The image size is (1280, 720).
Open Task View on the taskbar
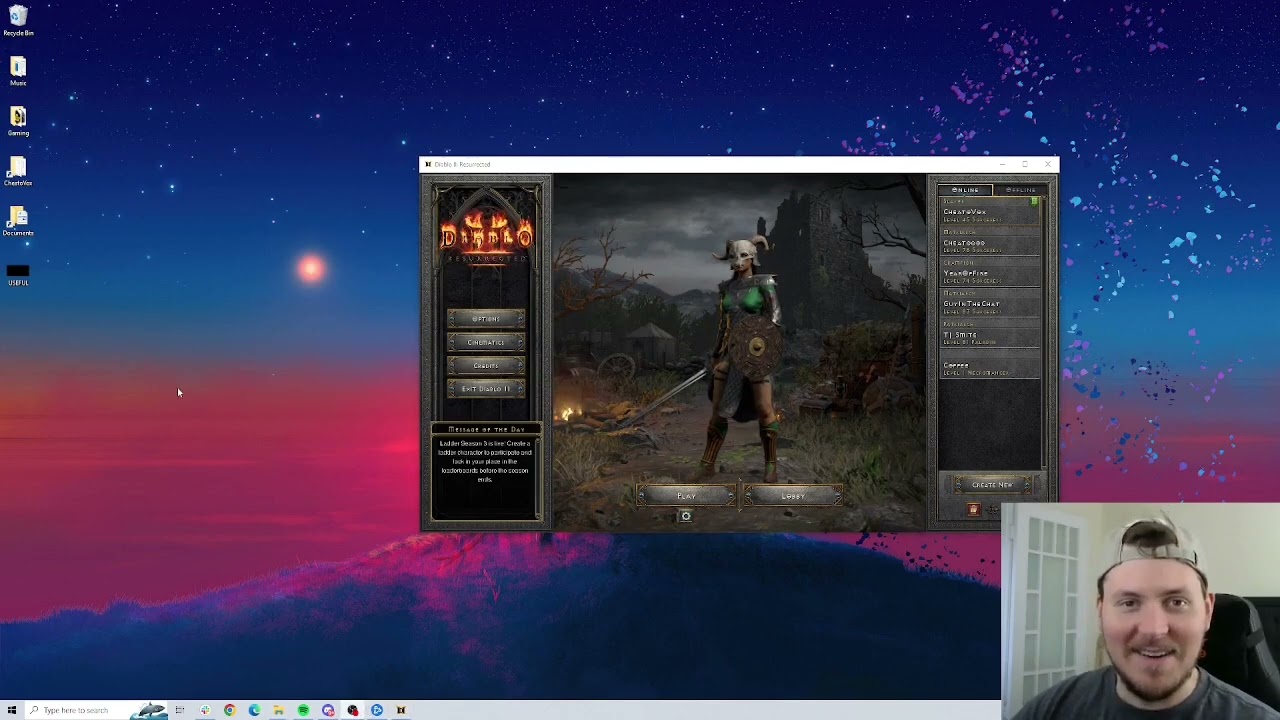tap(180, 710)
